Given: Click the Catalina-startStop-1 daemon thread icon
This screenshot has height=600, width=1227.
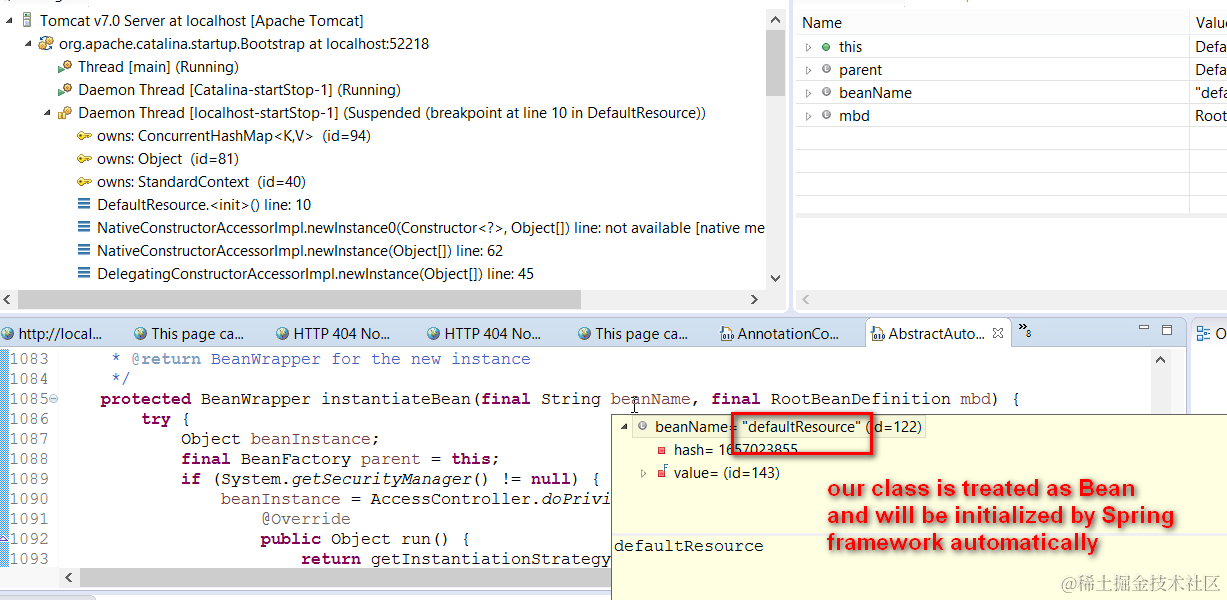Looking at the screenshot, I should [65, 89].
